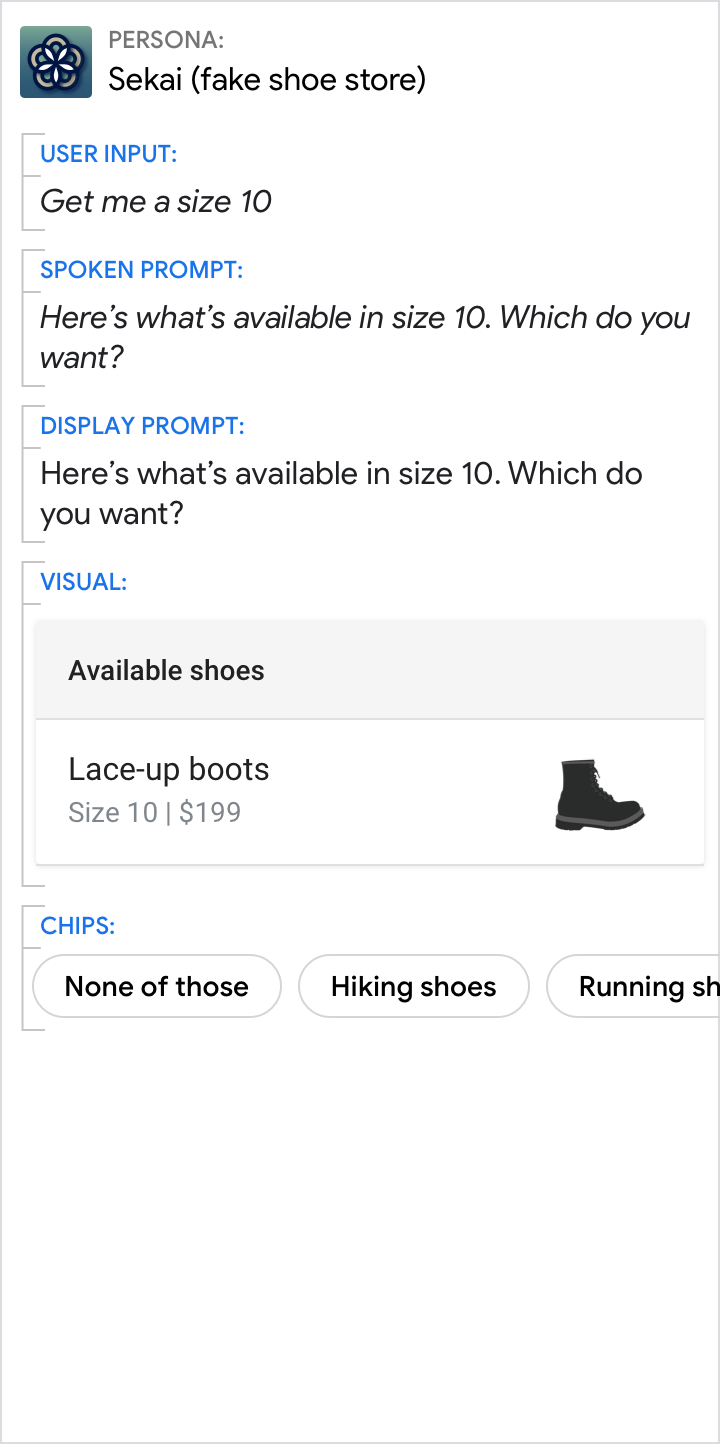
Task: Click the black lace-up boot image
Action: click(598, 794)
